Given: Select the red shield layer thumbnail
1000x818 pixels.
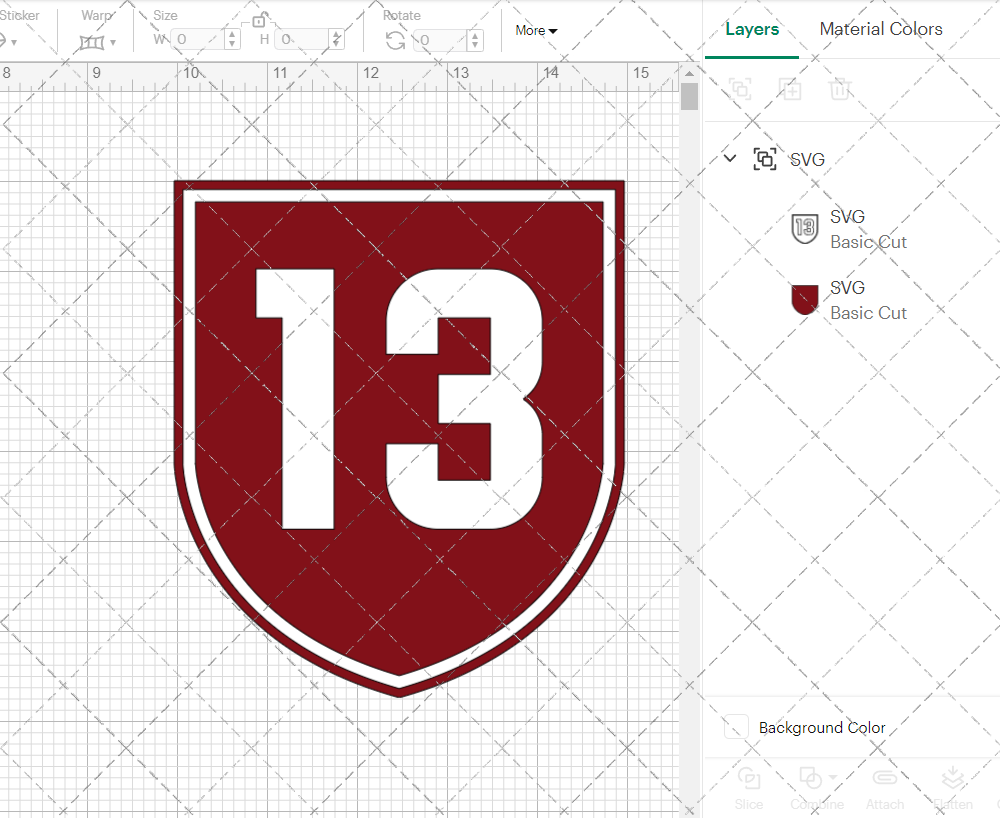Looking at the screenshot, I should tap(805, 300).
